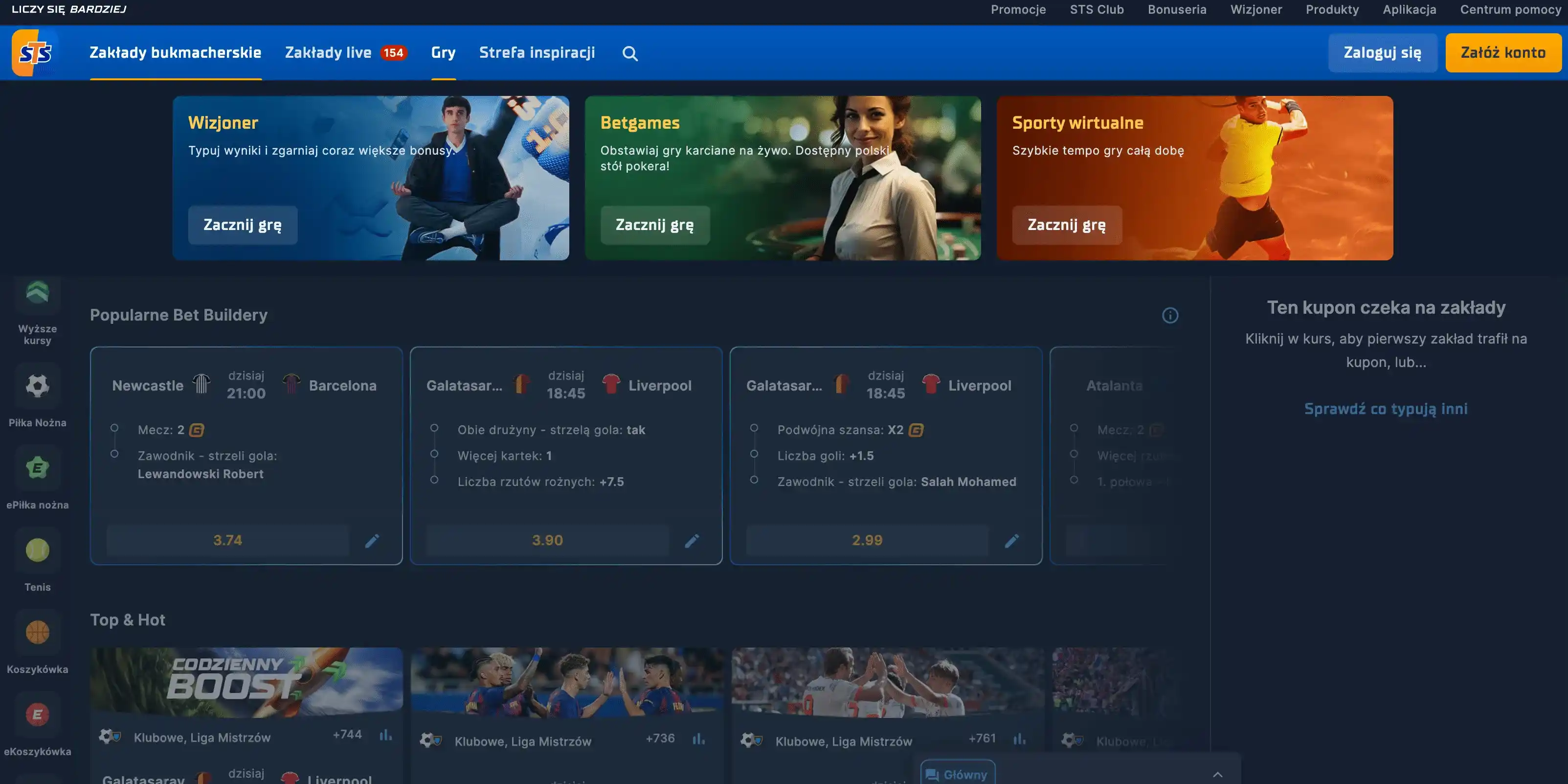
Task: Select eKoszykówka sidebar icon
Action: 37,715
